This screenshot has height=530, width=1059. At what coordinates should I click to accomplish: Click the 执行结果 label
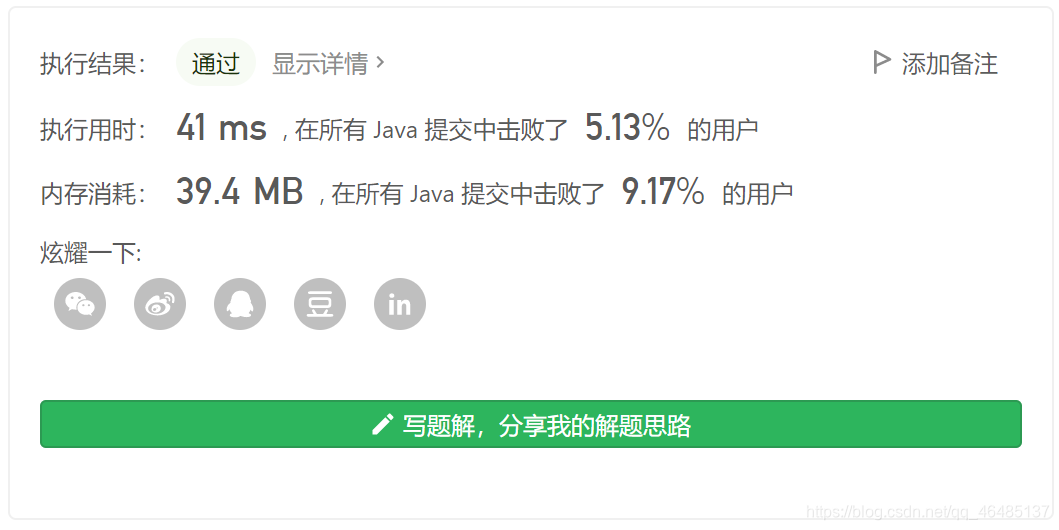point(93,64)
